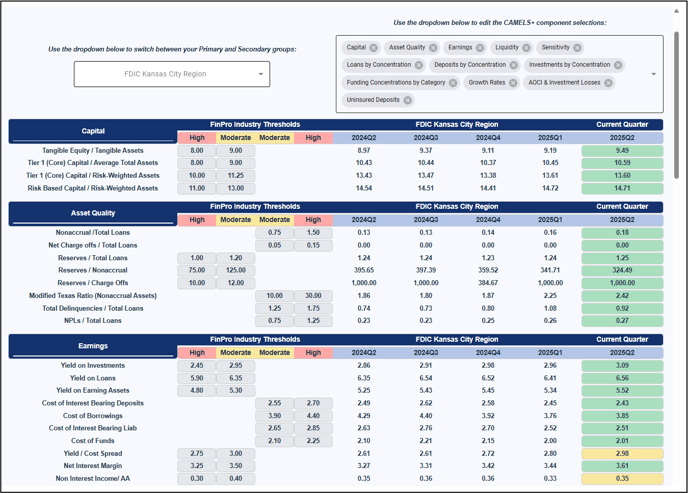
Task: Remove the Sensitivity chip
Action: (578, 48)
